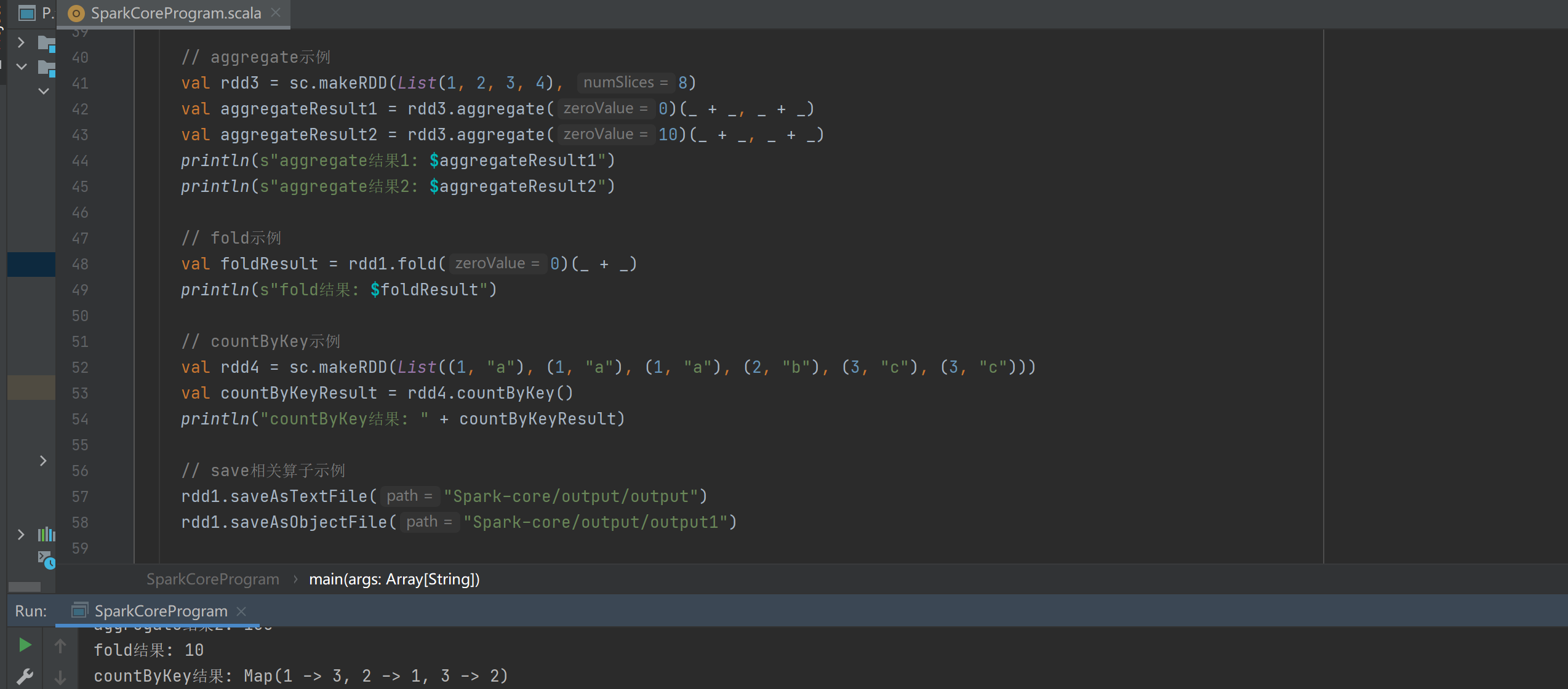
Task: Expand the External Libraries tree node
Action: [21, 534]
